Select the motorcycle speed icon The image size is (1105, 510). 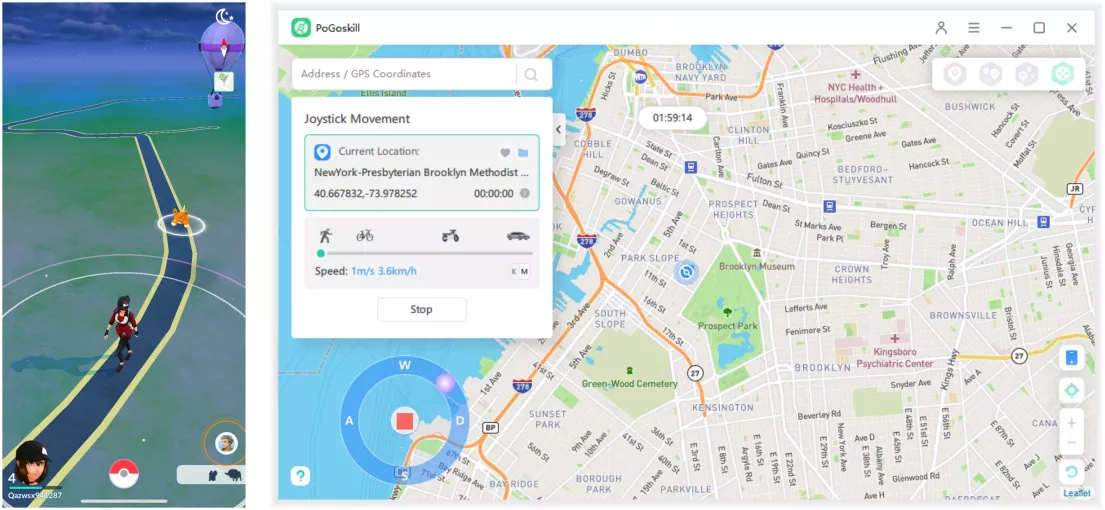point(450,236)
